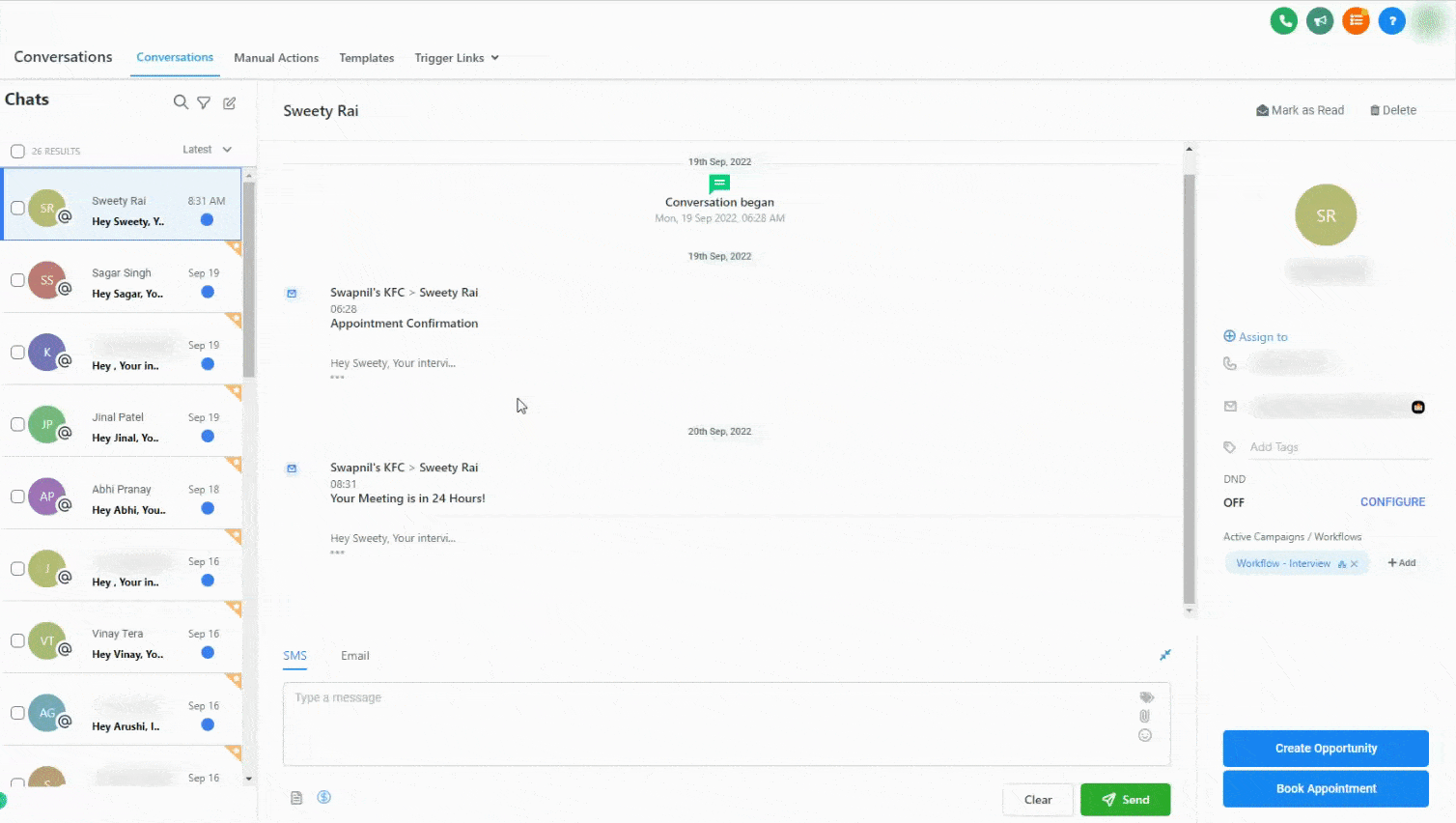Click email icon beside Your Meeting is in 24 Hours
The width and height of the screenshot is (1456, 823).
(x=292, y=468)
